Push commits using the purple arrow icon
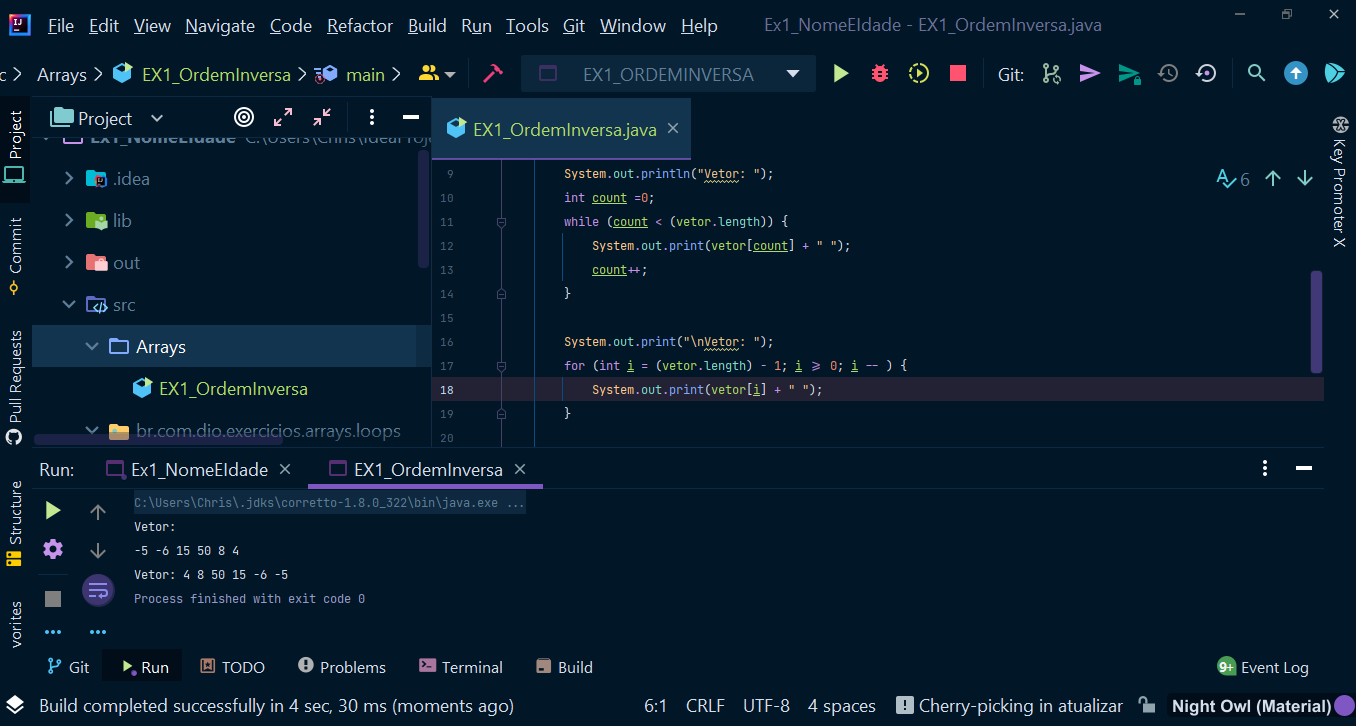This screenshot has width=1356, height=726. 1090,73
